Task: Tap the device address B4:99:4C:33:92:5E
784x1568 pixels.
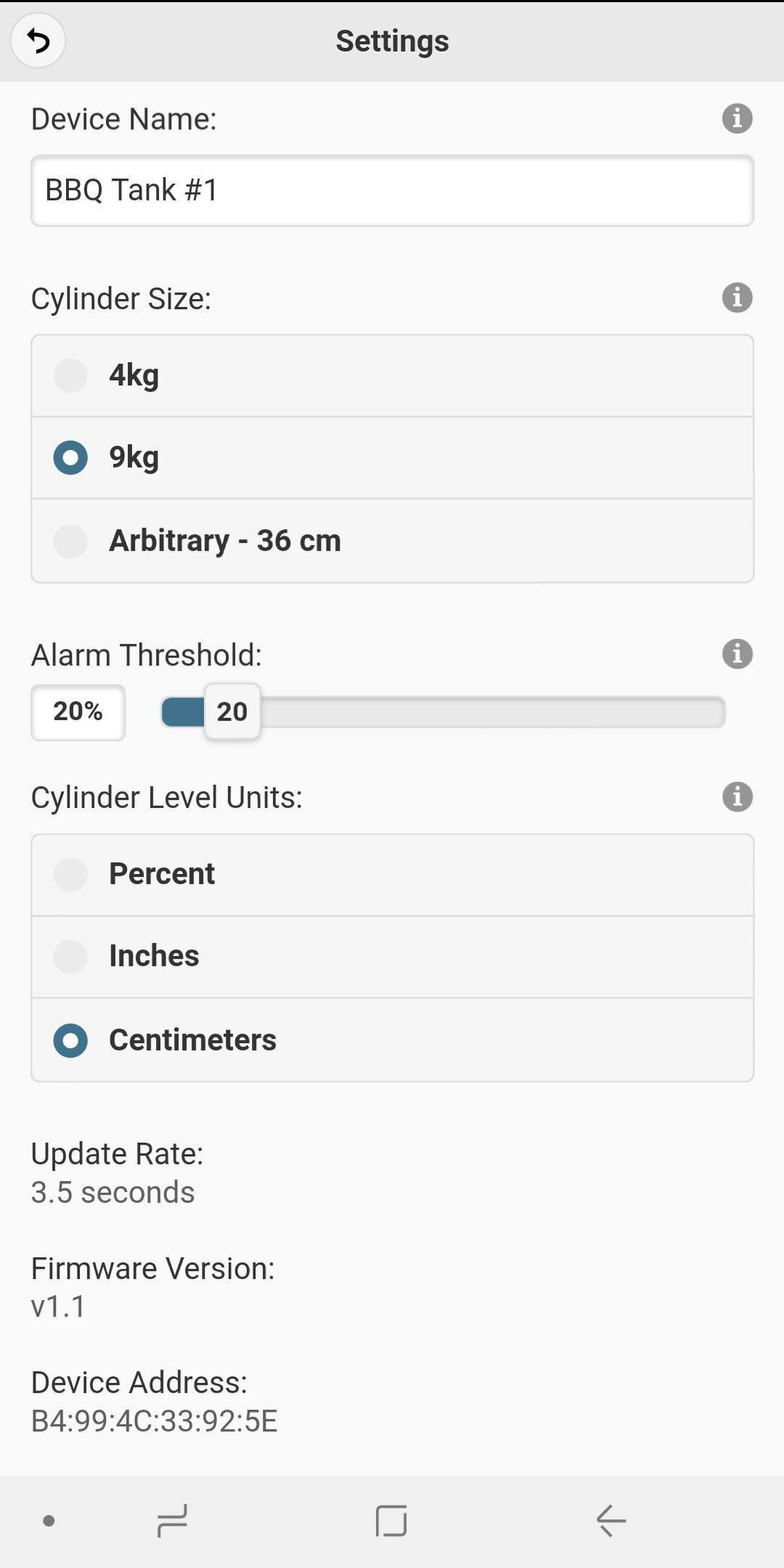Action: tap(154, 1421)
